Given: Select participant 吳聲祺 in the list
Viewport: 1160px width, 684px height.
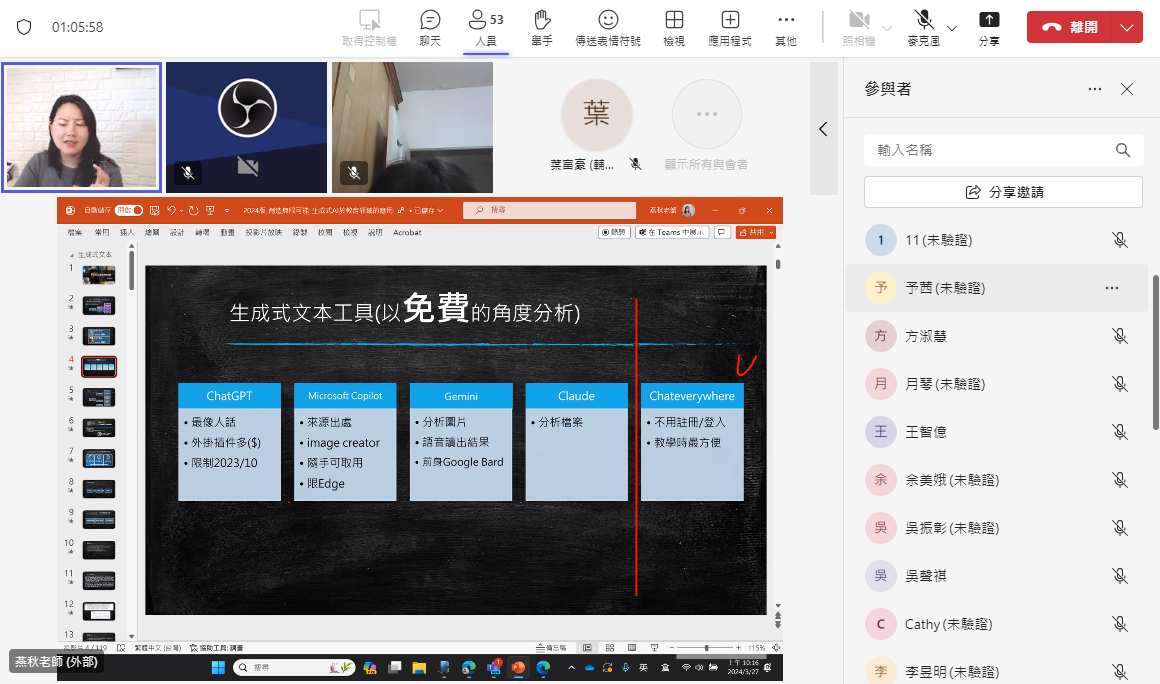Looking at the screenshot, I should click(x=996, y=576).
